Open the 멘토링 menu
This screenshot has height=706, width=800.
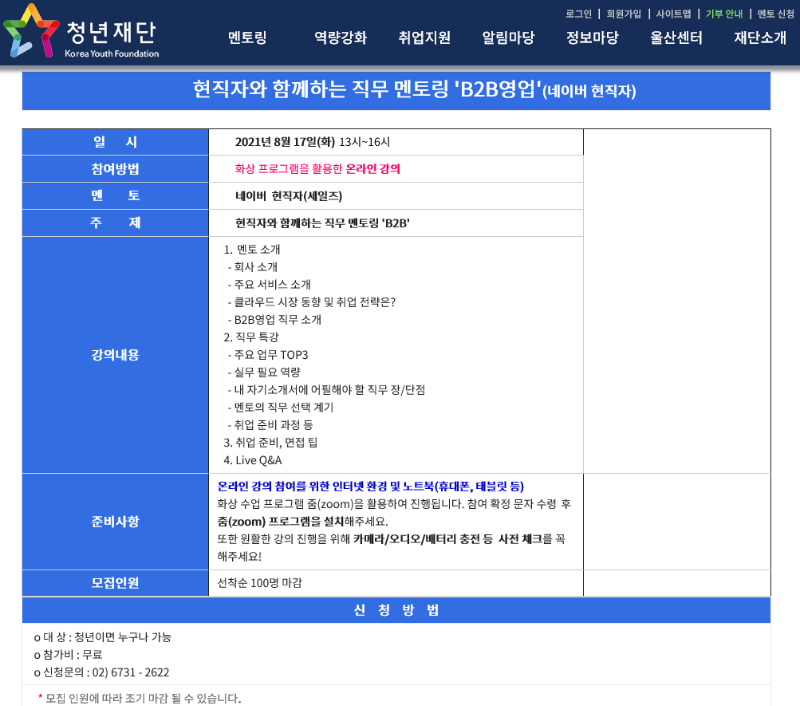click(x=247, y=37)
